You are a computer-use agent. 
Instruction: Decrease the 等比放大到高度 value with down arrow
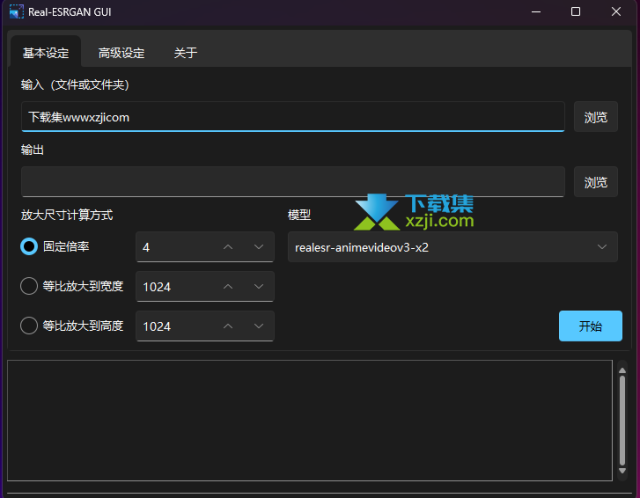coord(259,326)
